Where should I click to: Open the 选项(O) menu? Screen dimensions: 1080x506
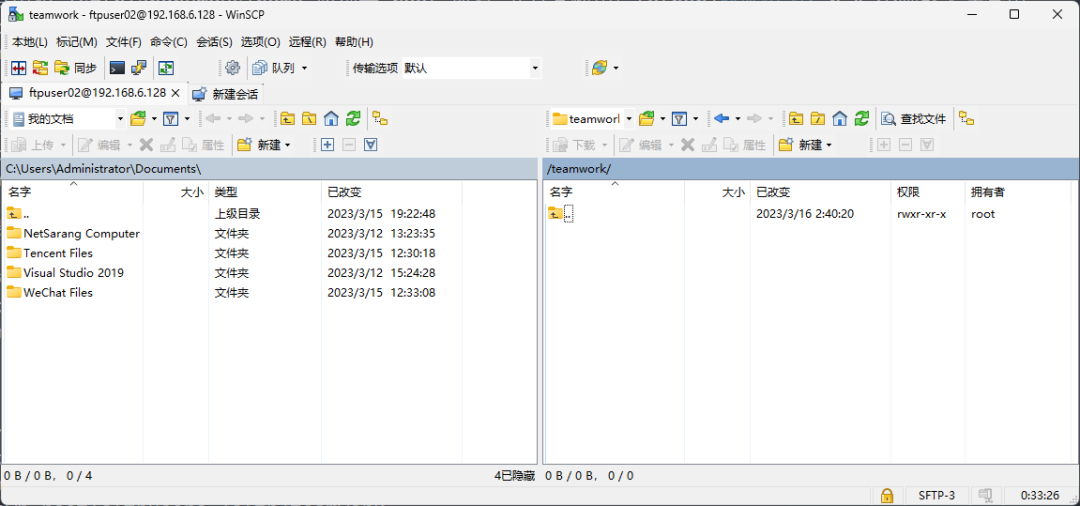pyautogui.click(x=260, y=42)
